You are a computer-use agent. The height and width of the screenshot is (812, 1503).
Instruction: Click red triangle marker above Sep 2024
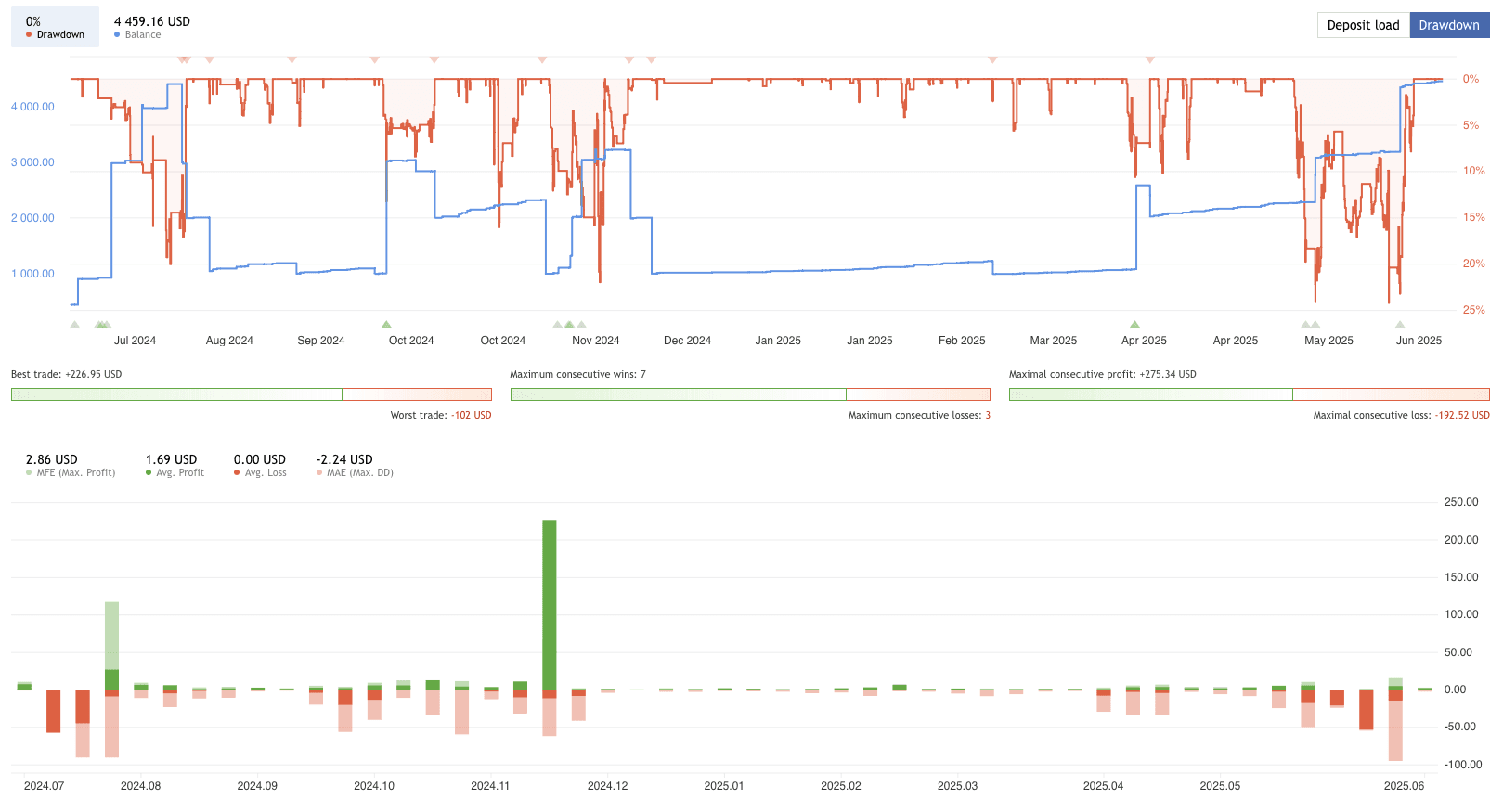(292, 59)
